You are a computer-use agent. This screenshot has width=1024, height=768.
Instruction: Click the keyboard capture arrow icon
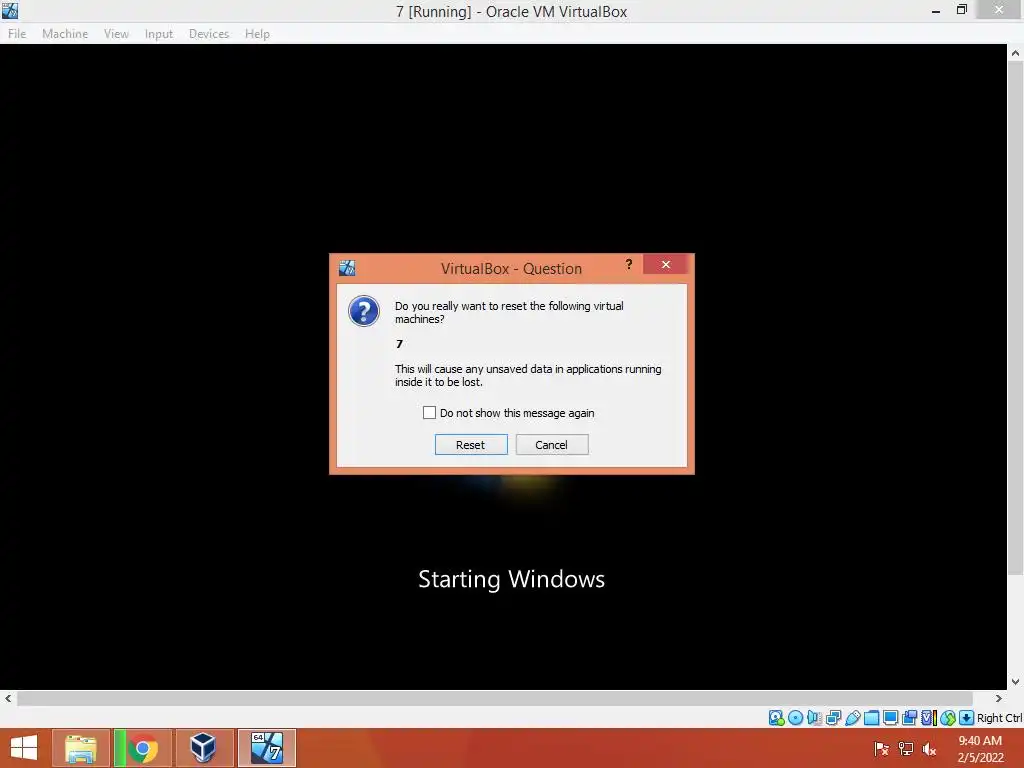[967, 718]
